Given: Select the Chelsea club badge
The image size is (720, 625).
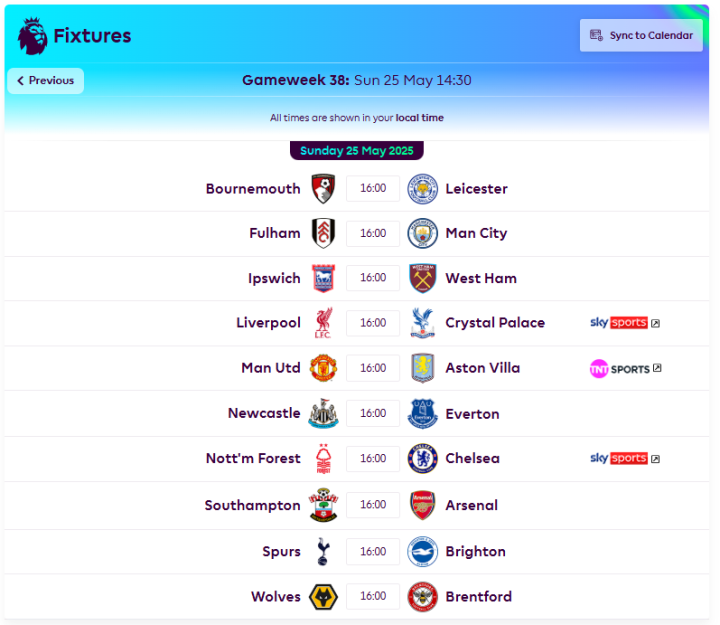Looking at the screenshot, I should (x=422, y=458).
